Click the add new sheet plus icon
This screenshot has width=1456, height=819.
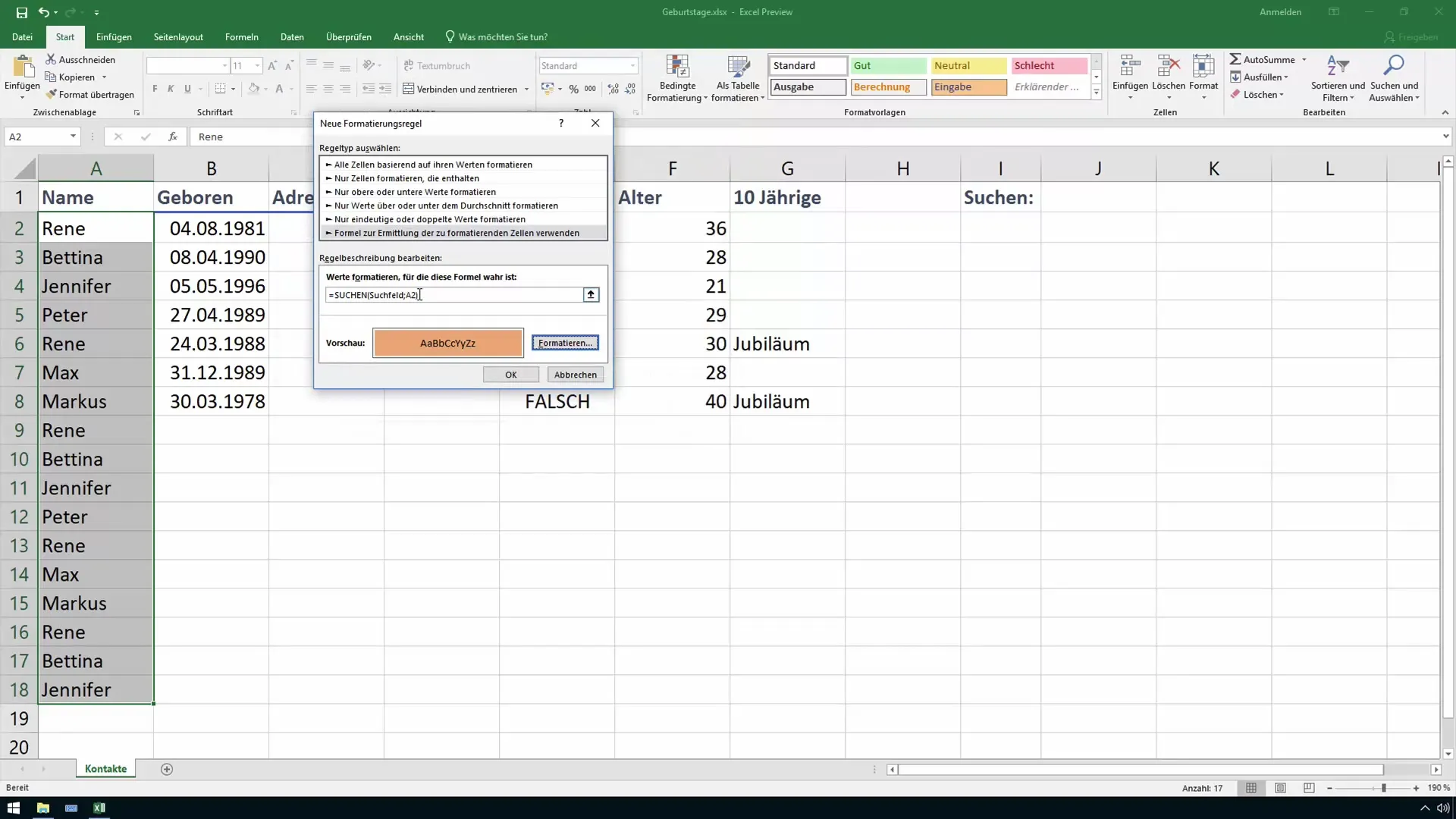[167, 769]
